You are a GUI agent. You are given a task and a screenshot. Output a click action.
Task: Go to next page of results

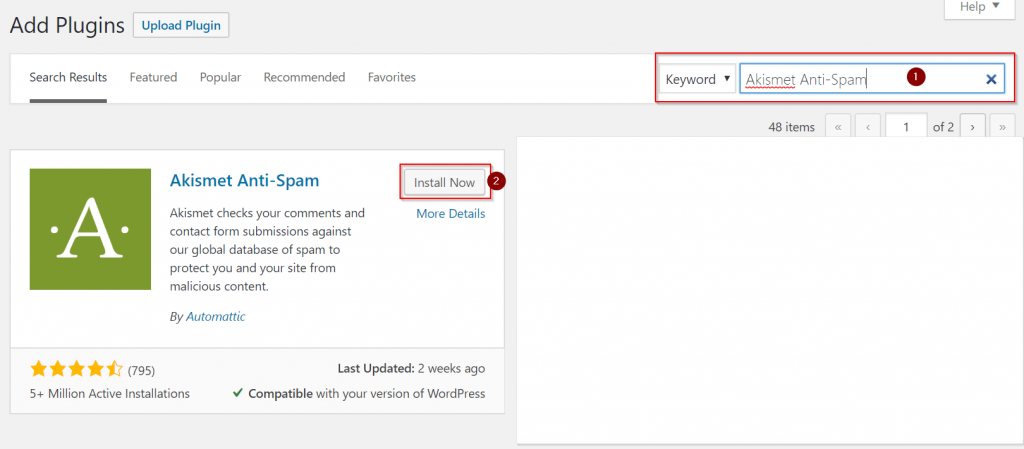click(972, 127)
